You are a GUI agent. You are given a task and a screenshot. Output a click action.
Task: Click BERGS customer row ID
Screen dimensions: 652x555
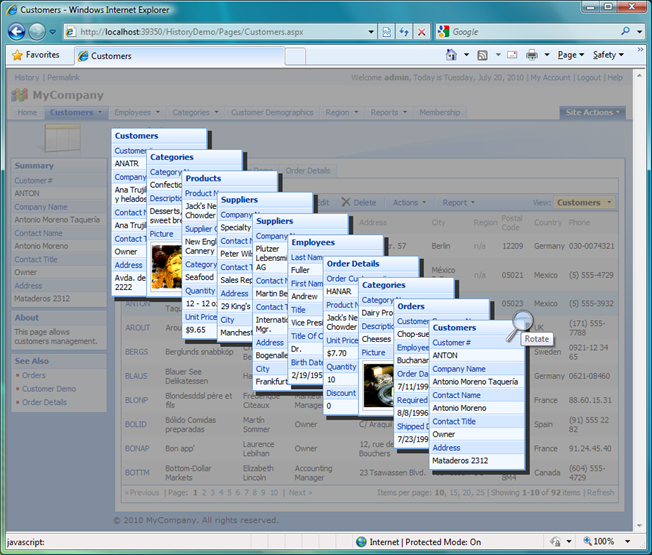point(136,352)
